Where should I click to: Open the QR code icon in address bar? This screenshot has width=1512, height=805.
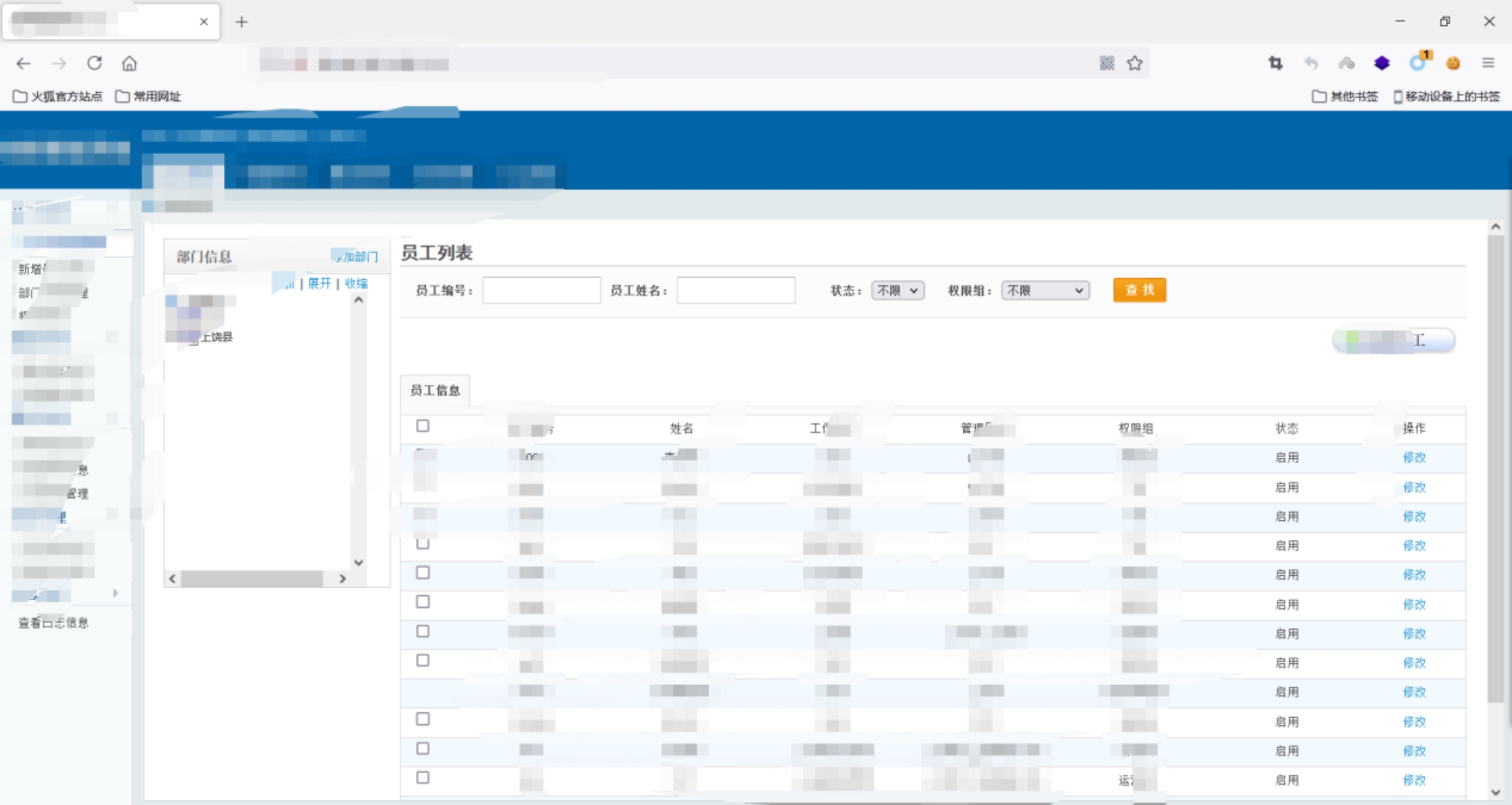(x=1107, y=63)
